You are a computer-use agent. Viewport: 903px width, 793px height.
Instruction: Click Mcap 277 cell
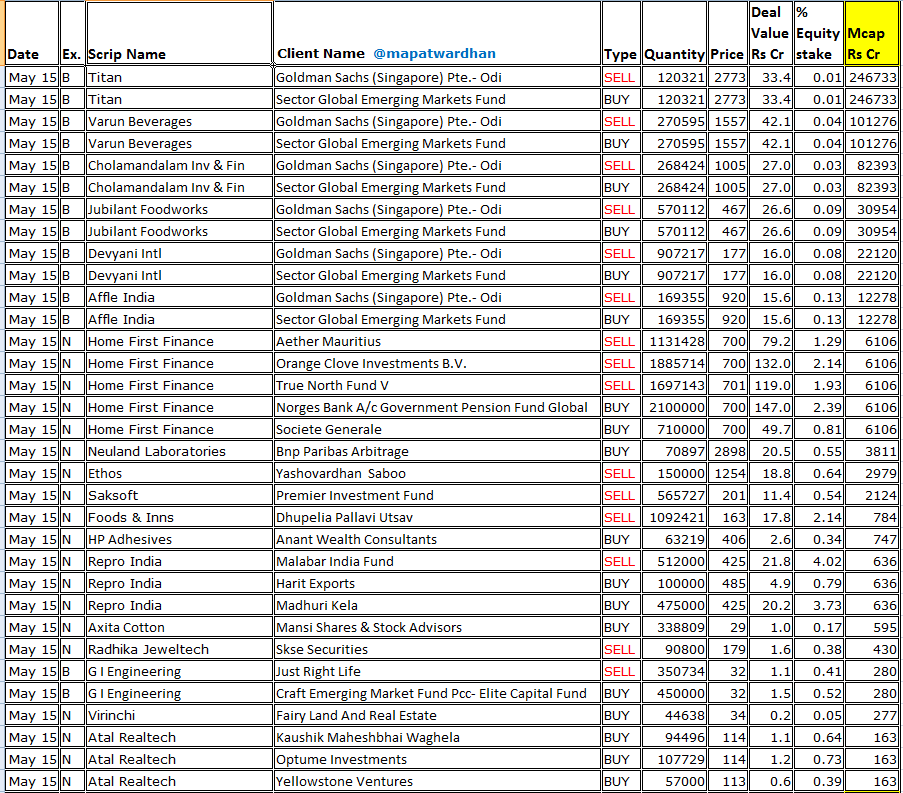[872, 715]
